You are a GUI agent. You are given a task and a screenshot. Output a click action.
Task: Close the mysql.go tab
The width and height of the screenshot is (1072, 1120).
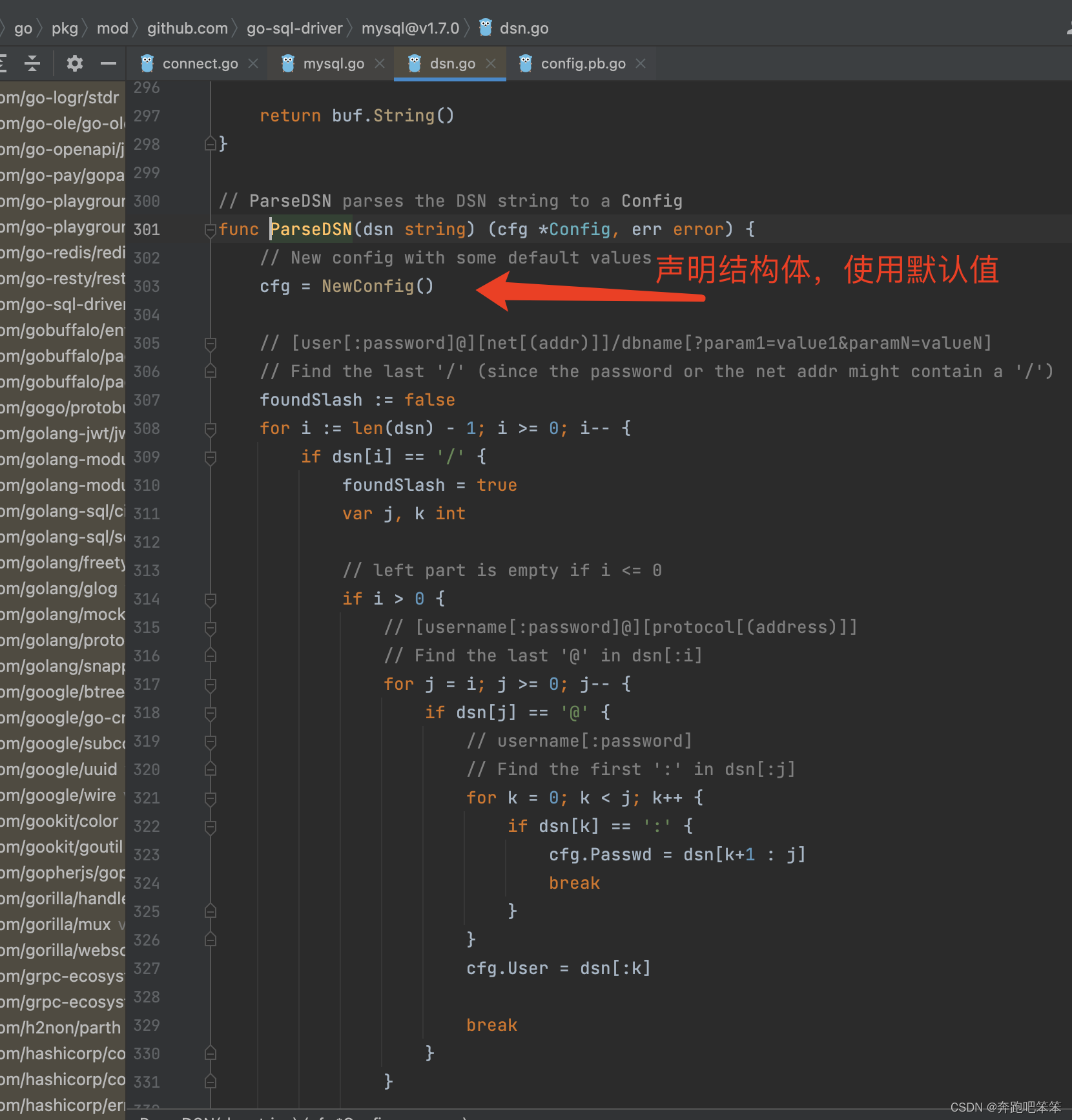380,63
